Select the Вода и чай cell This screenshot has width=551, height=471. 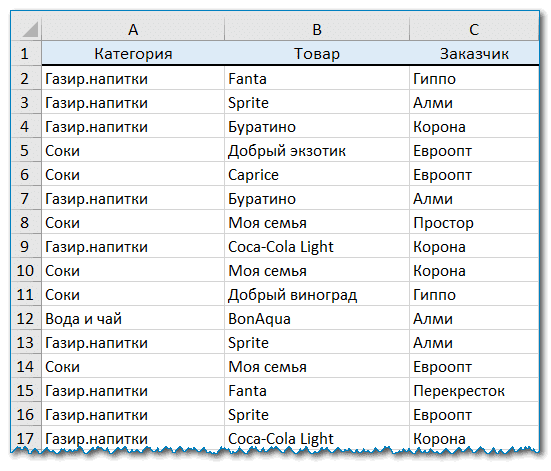coord(133,318)
